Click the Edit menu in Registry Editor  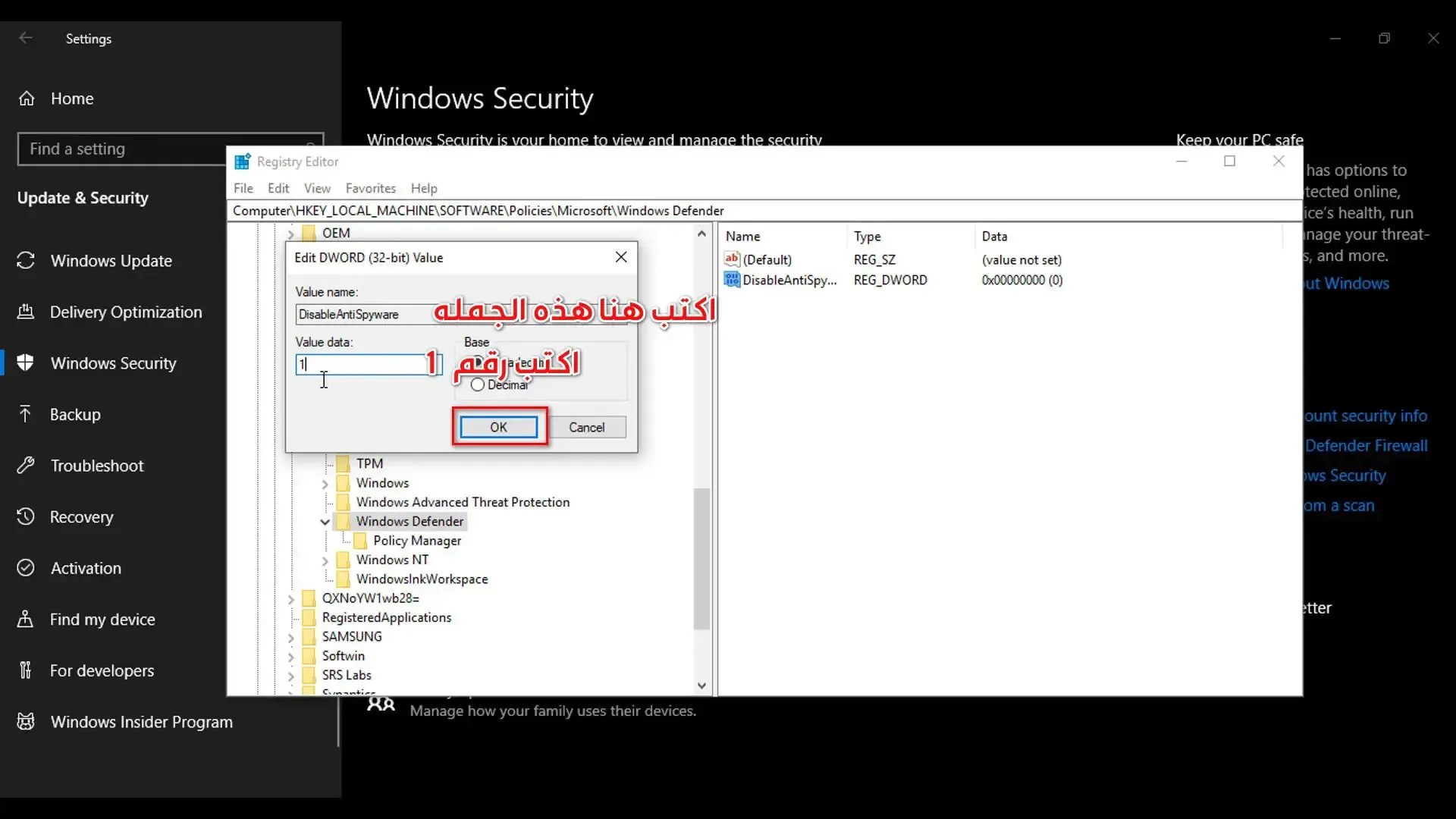(278, 188)
